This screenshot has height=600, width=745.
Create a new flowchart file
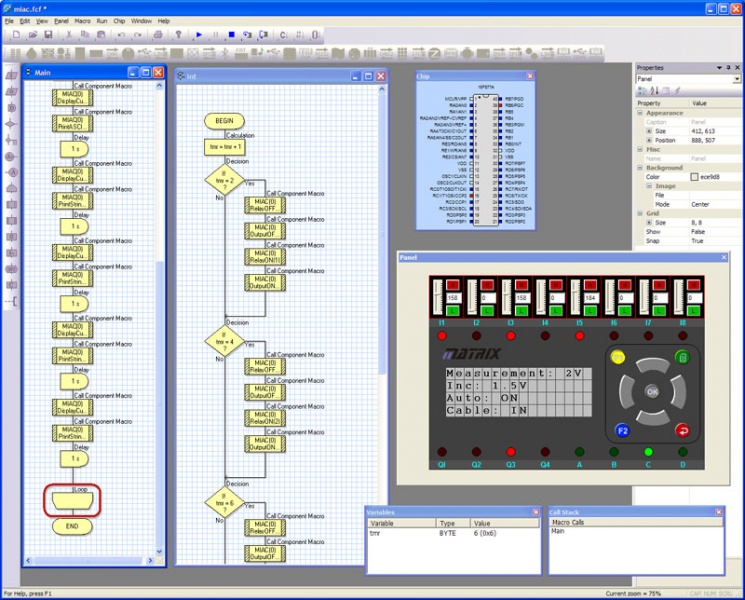[x=16, y=35]
